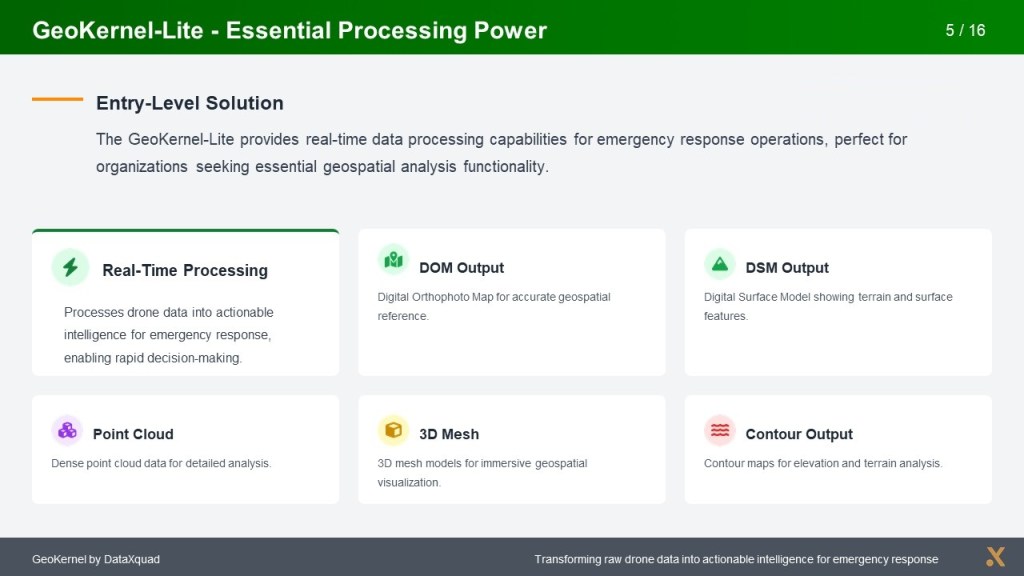The width and height of the screenshot is (1024, 576).
Task: Click the lightning bolt Real-Time Processing icon
Action: [x=70, y=267]
